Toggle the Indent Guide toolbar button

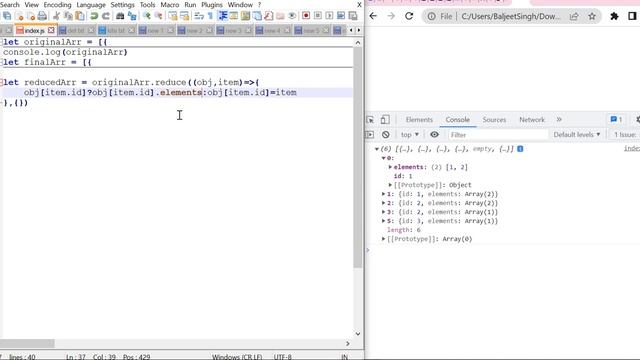[x=222, y=16]
